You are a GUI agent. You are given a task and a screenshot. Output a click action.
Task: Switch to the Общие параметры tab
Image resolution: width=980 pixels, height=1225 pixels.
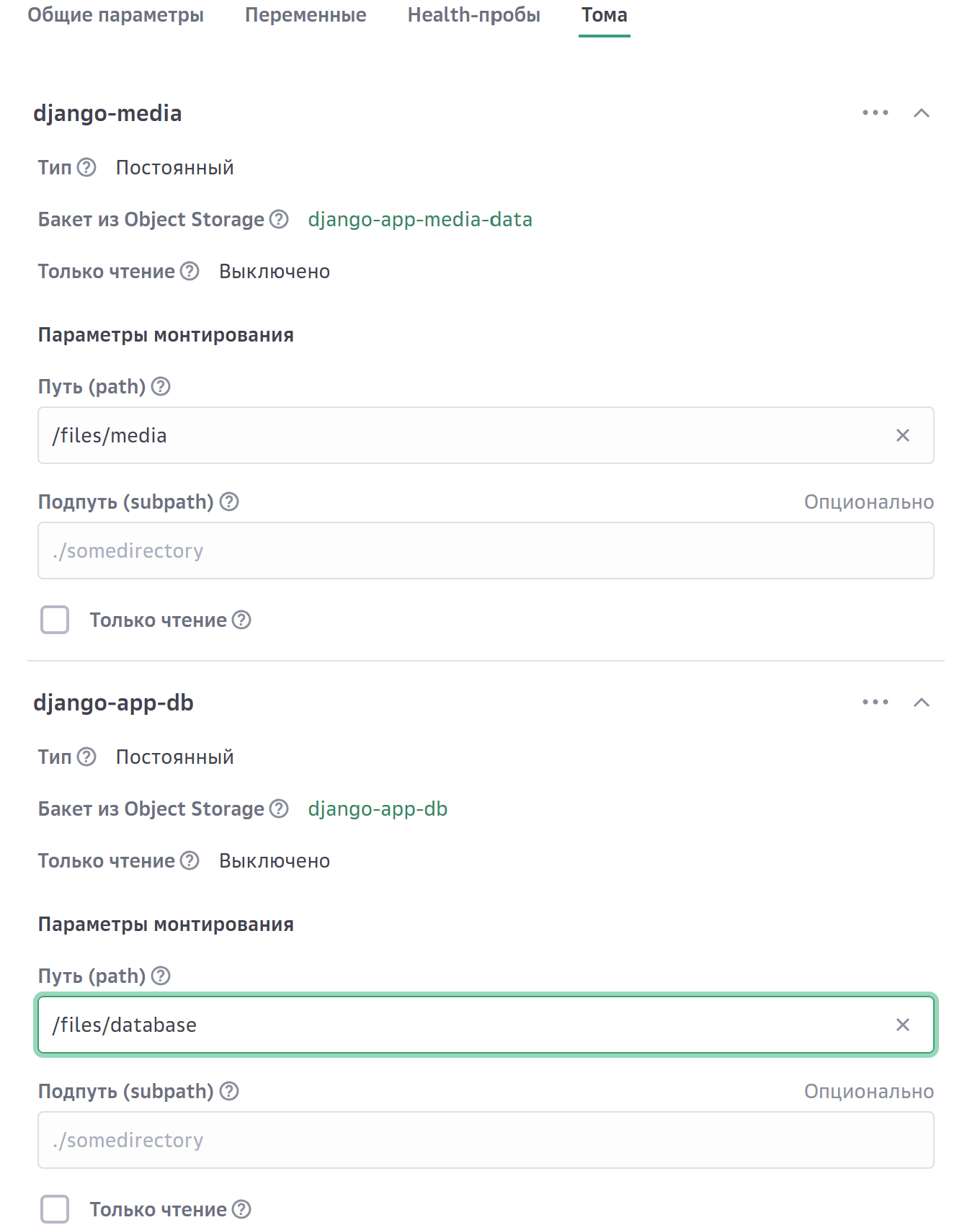tap(115, 15)
